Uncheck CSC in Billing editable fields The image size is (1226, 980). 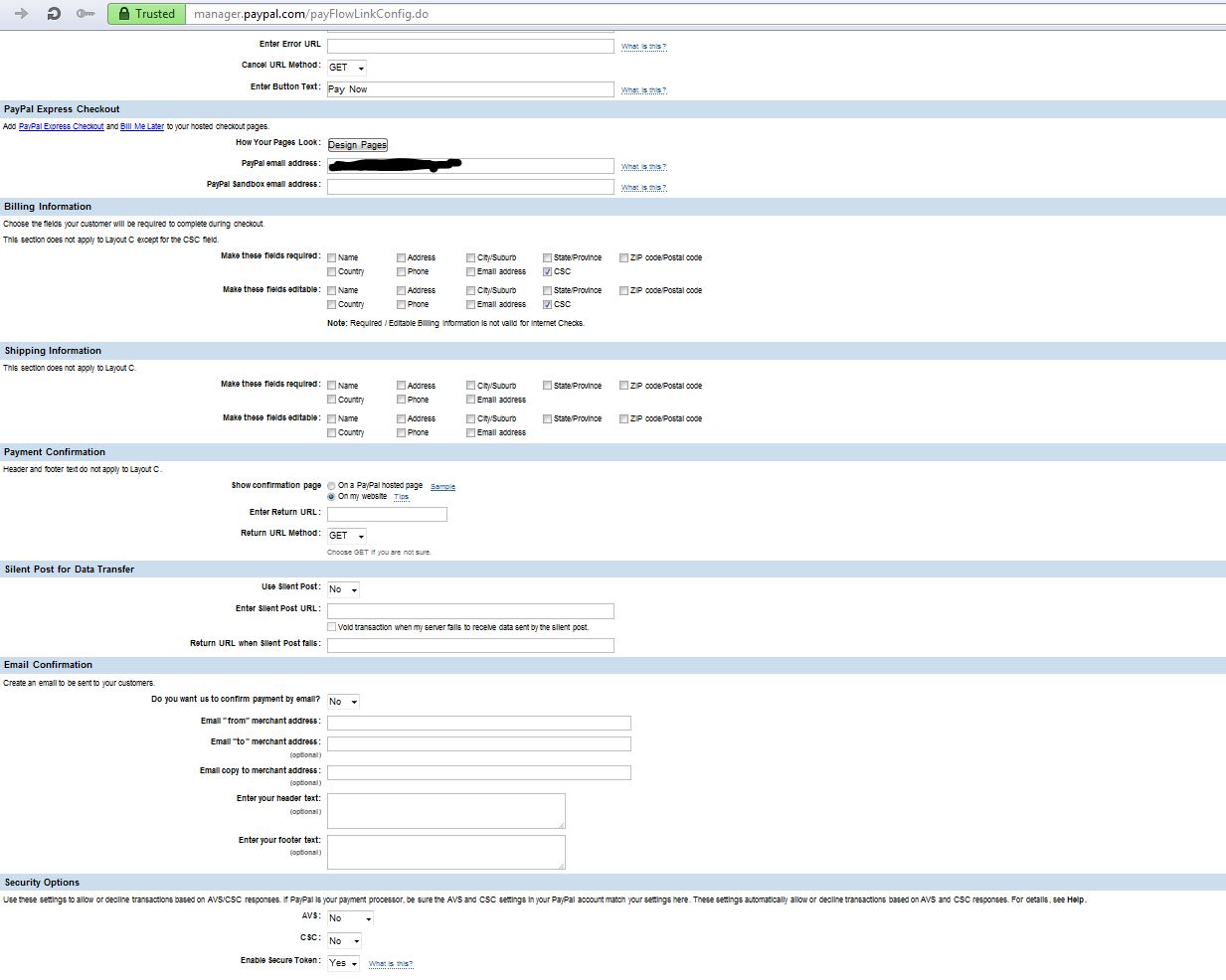point(548,304)
